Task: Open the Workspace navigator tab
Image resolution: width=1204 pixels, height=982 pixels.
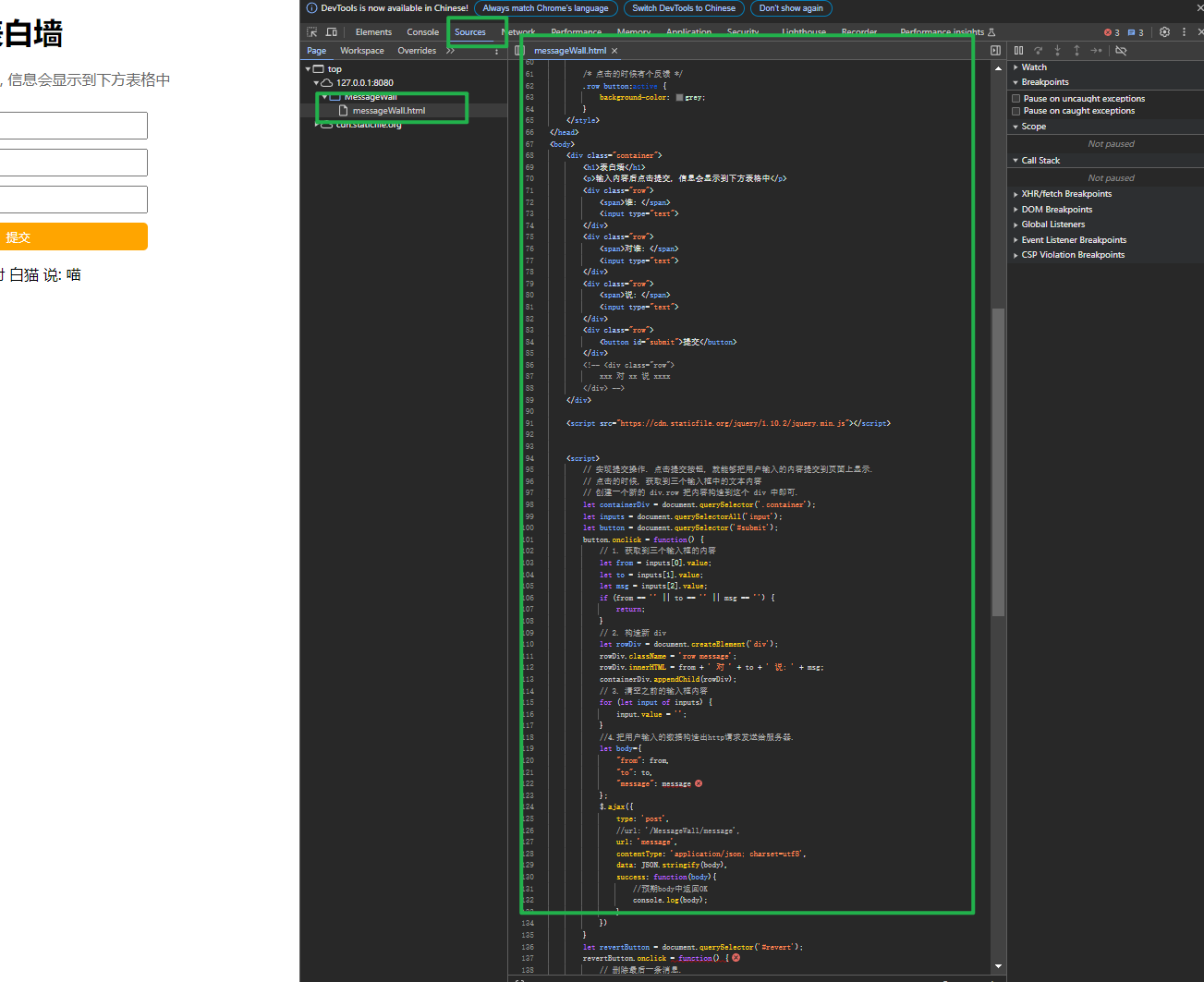Action: pyautogui.click(x=362, y=51)
